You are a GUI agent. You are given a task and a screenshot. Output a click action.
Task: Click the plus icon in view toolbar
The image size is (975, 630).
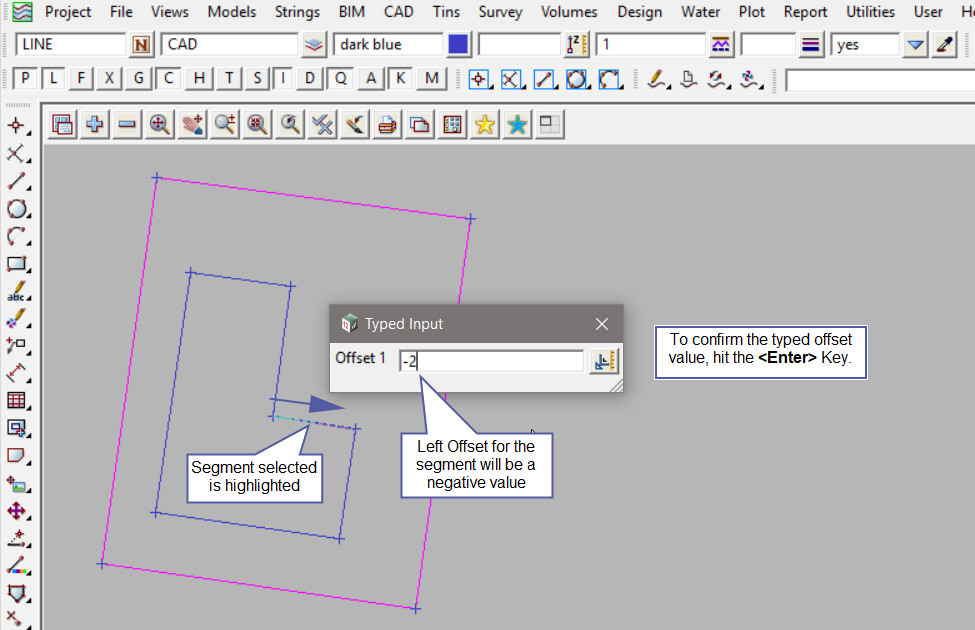95,124
